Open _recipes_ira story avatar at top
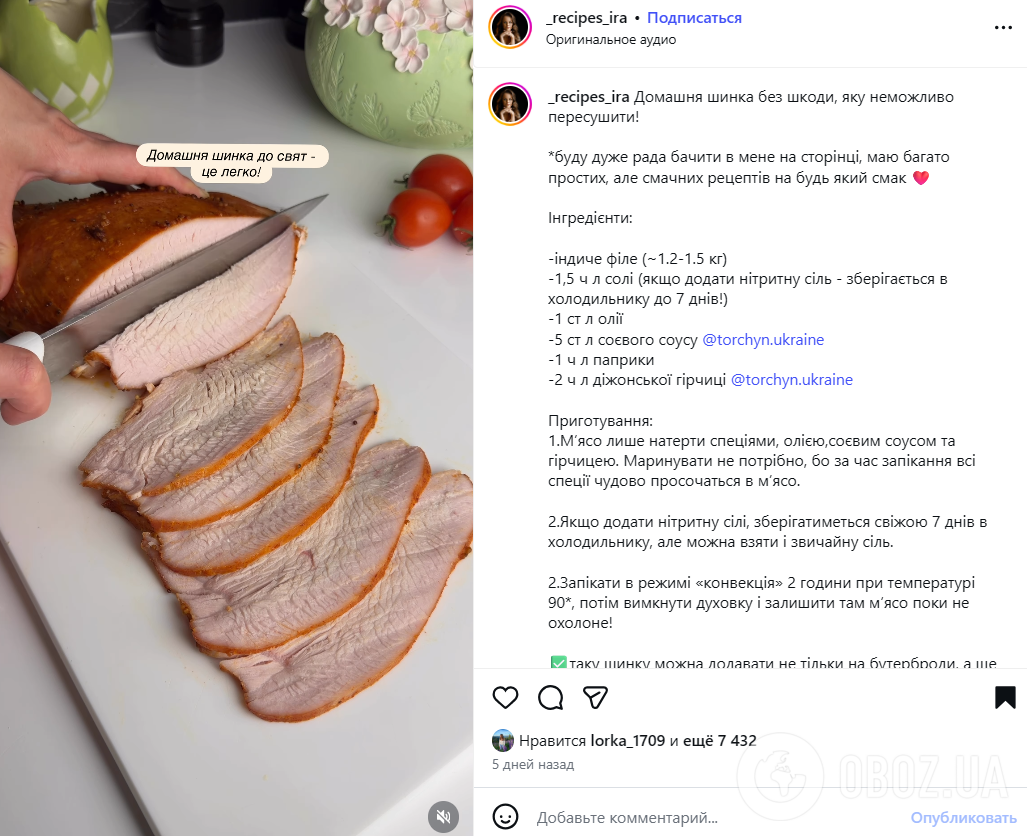 (510, 27)
